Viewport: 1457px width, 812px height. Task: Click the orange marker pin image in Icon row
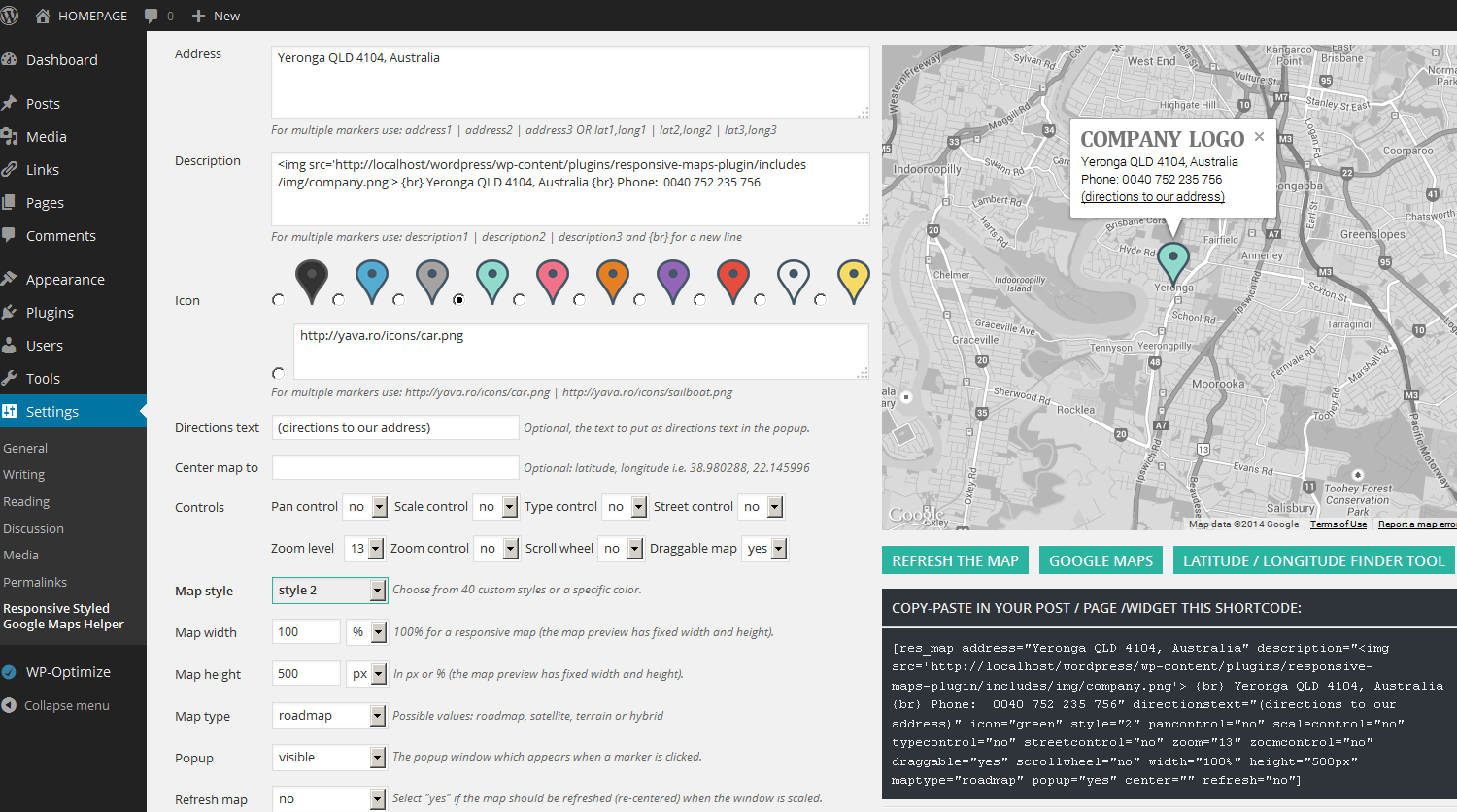(613, 282)
